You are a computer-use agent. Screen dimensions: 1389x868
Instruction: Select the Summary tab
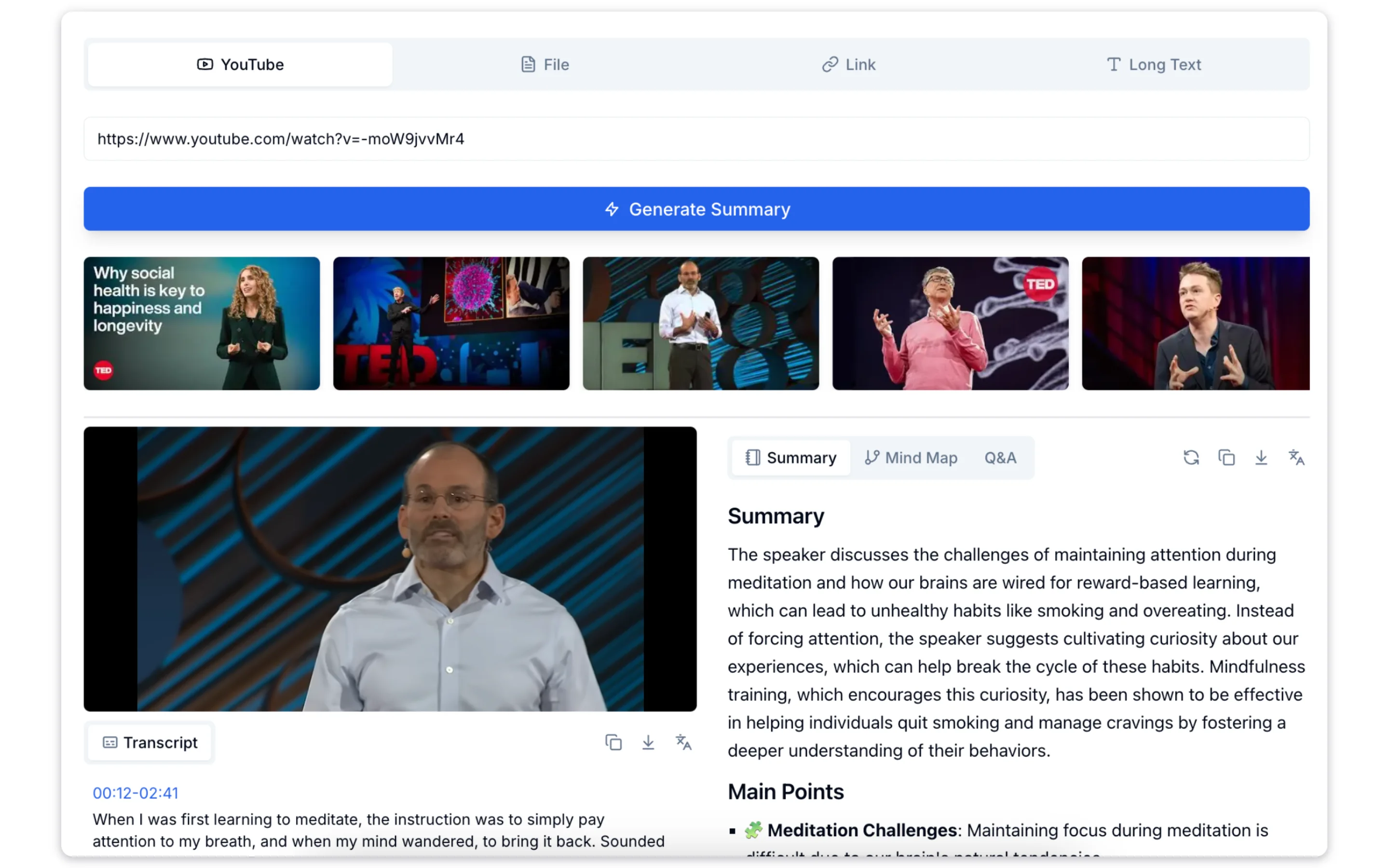791,458
